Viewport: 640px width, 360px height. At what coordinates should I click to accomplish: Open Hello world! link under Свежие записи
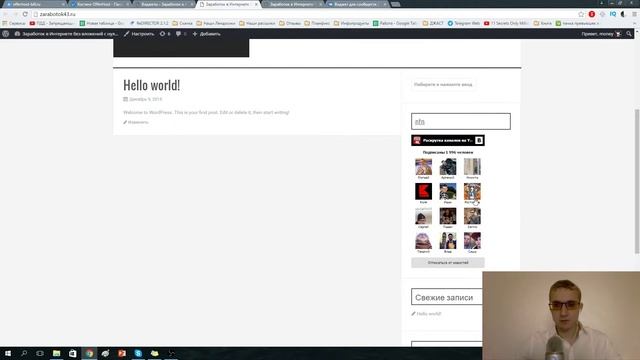coord(429,314)
